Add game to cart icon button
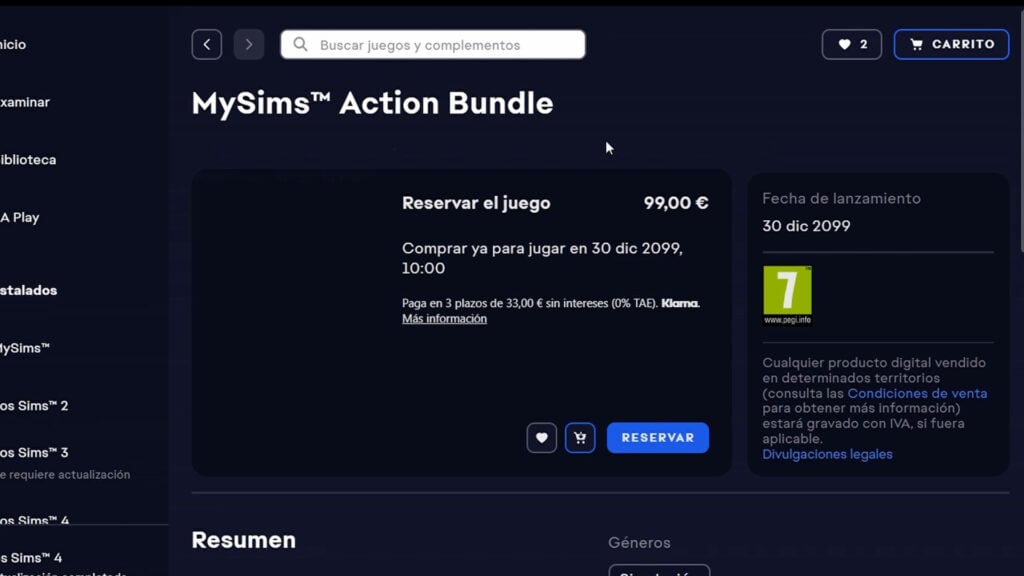This screenshot has height=576, width=1024. tap(580, 438)
